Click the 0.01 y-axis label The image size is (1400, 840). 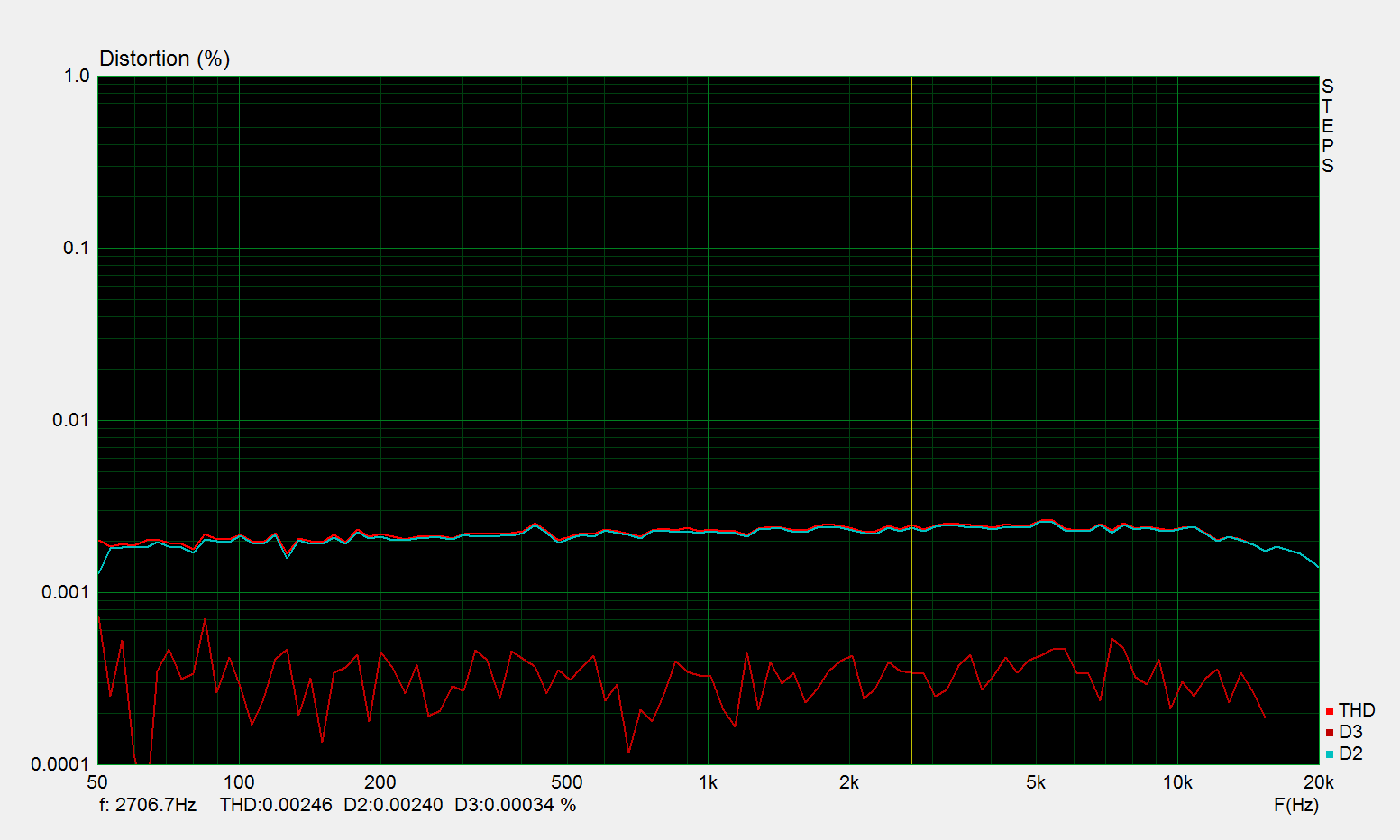71,420
